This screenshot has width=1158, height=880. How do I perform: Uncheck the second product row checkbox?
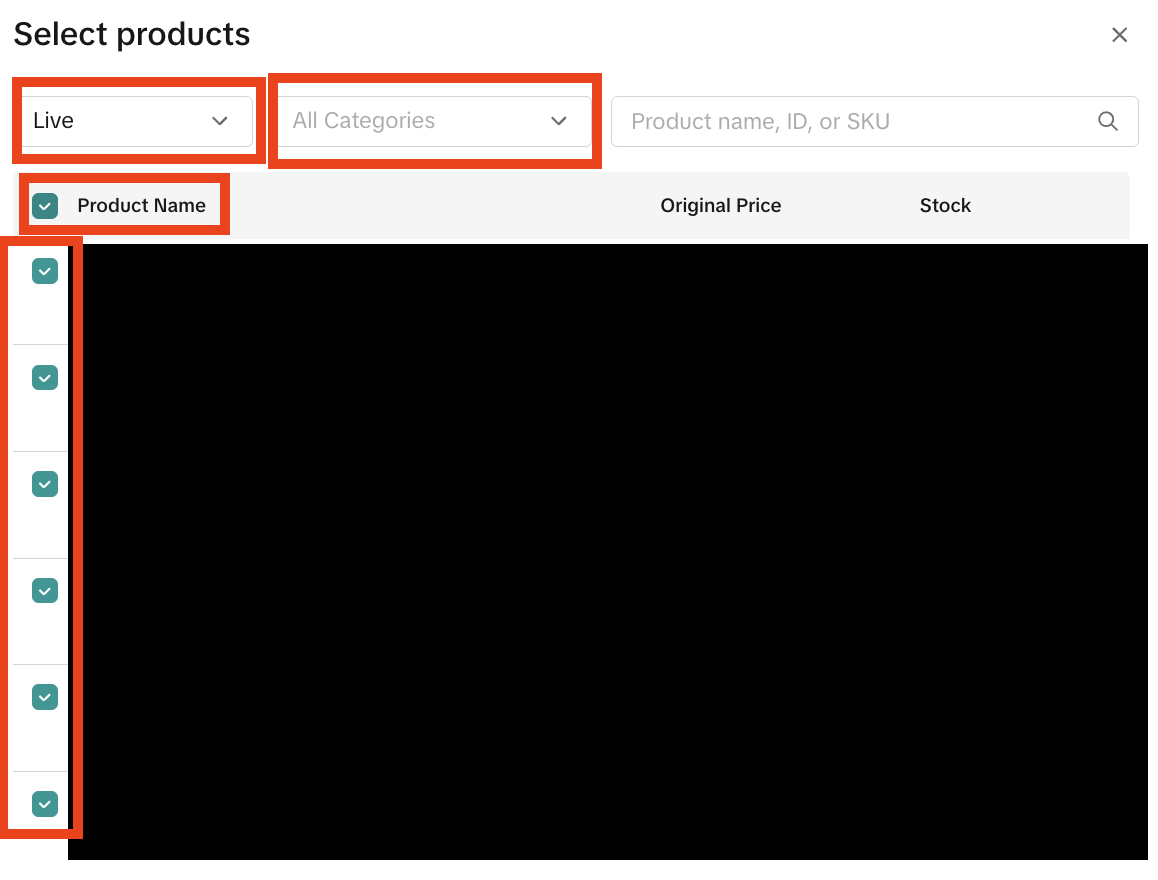click(x=45, y=378)
